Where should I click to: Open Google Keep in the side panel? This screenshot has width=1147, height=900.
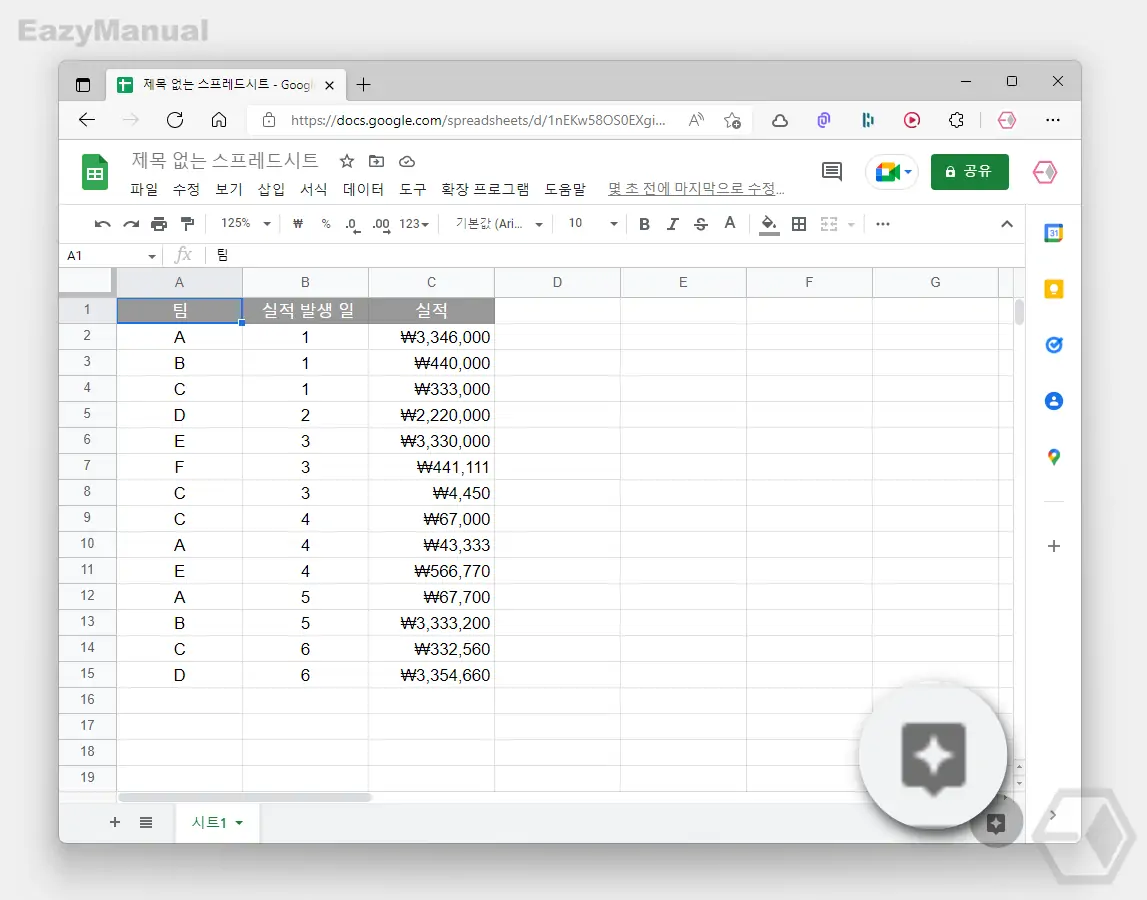pos(1053,289)
